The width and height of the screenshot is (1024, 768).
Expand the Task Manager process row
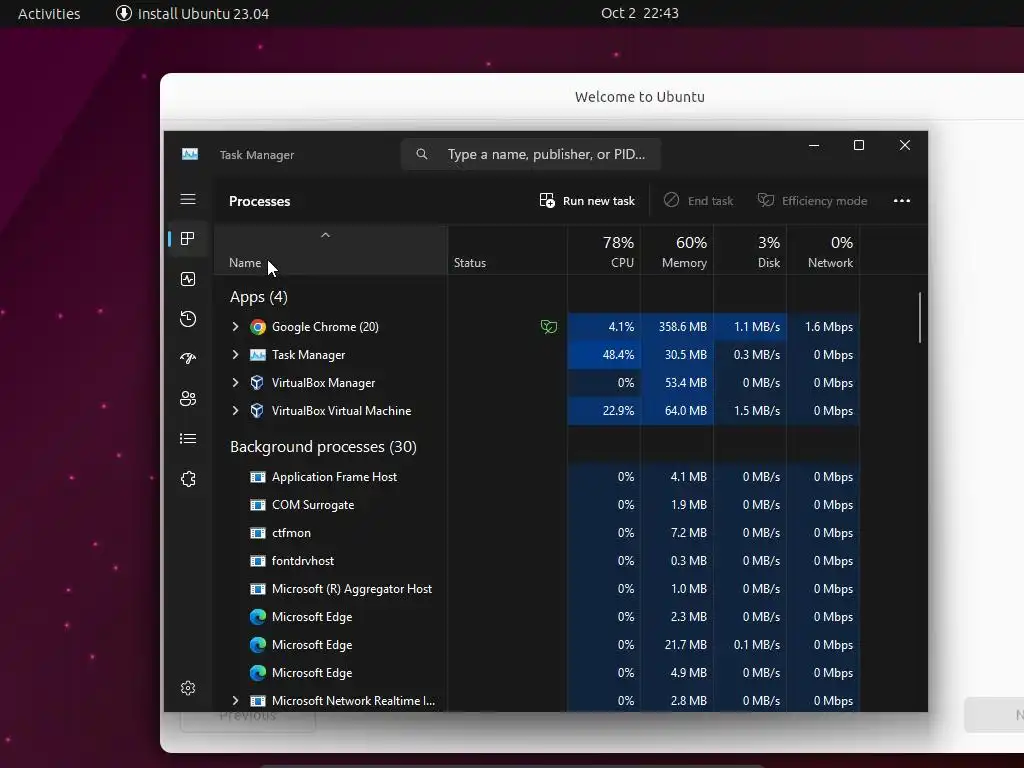[x=235, y=355]
